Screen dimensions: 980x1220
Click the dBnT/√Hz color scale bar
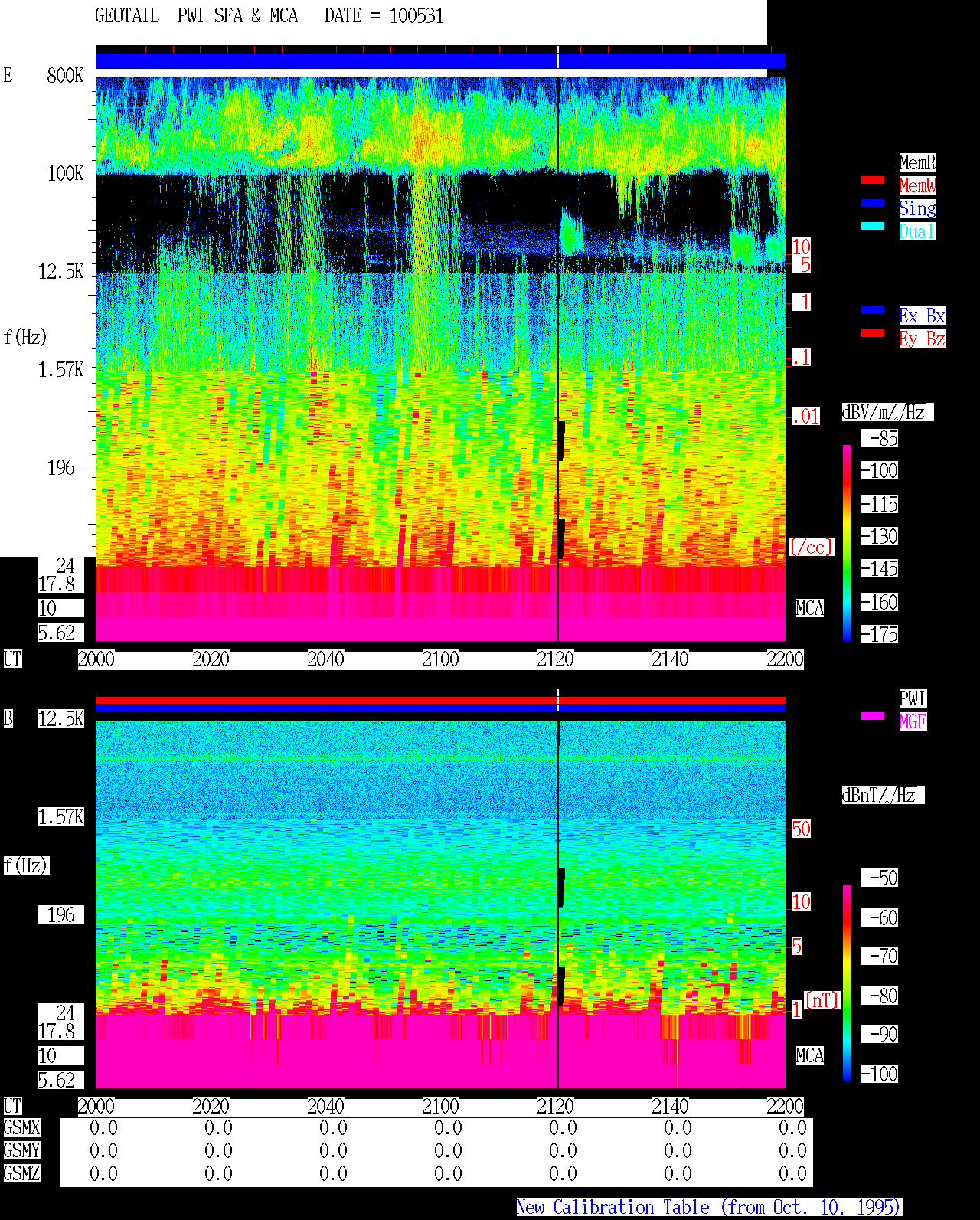pos(847,983)
